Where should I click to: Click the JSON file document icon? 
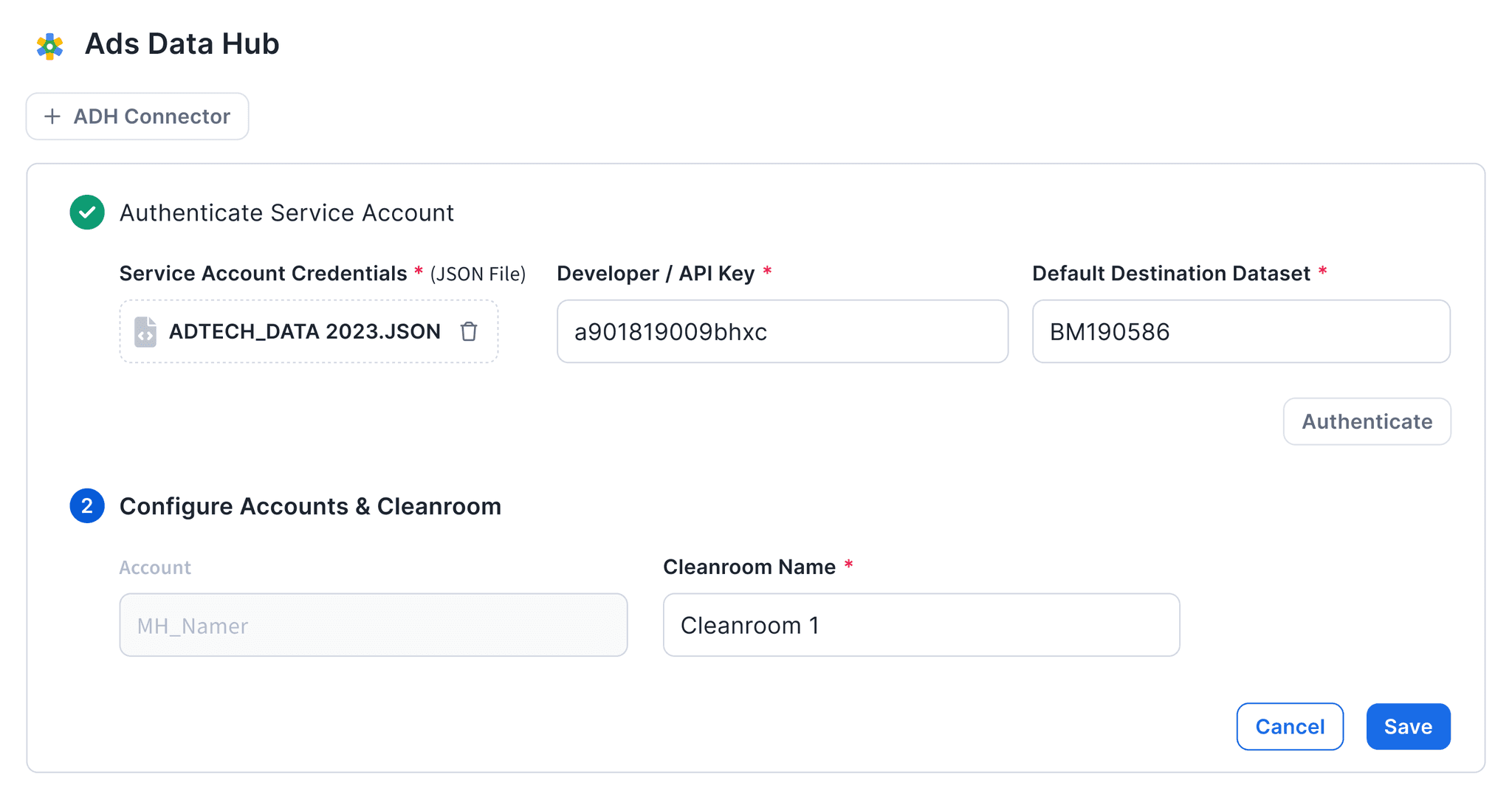click(x=145, y=332)
